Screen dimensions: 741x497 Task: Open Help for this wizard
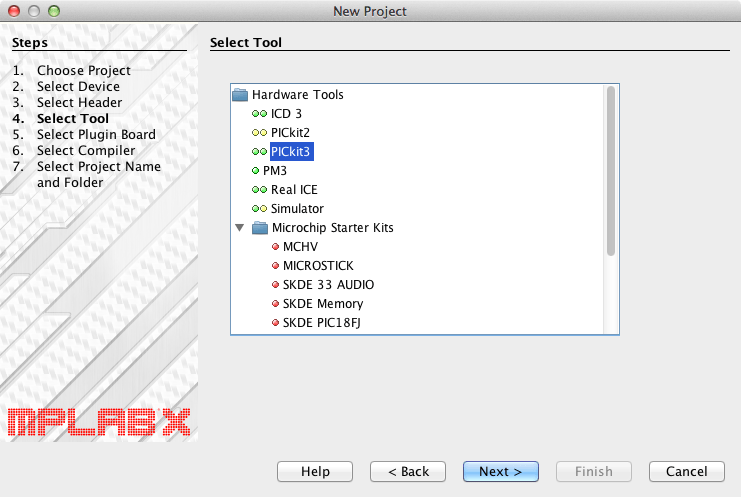pos(315,471)
